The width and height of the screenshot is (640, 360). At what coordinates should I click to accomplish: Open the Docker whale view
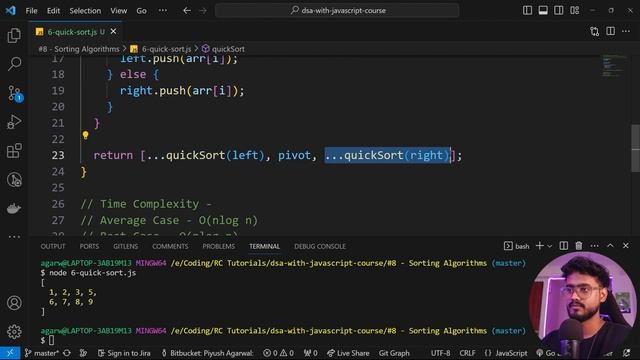14,209
